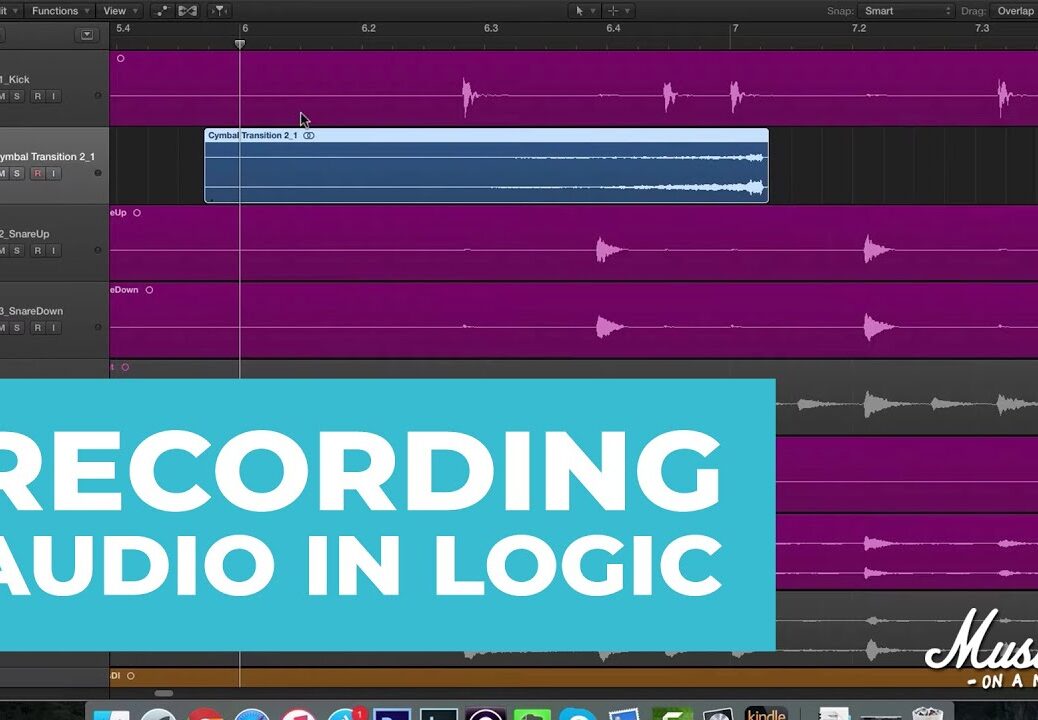The image size is (1038, 720).
Task: Click the 7.2 position in the ruler
Action: click(859, 28)
